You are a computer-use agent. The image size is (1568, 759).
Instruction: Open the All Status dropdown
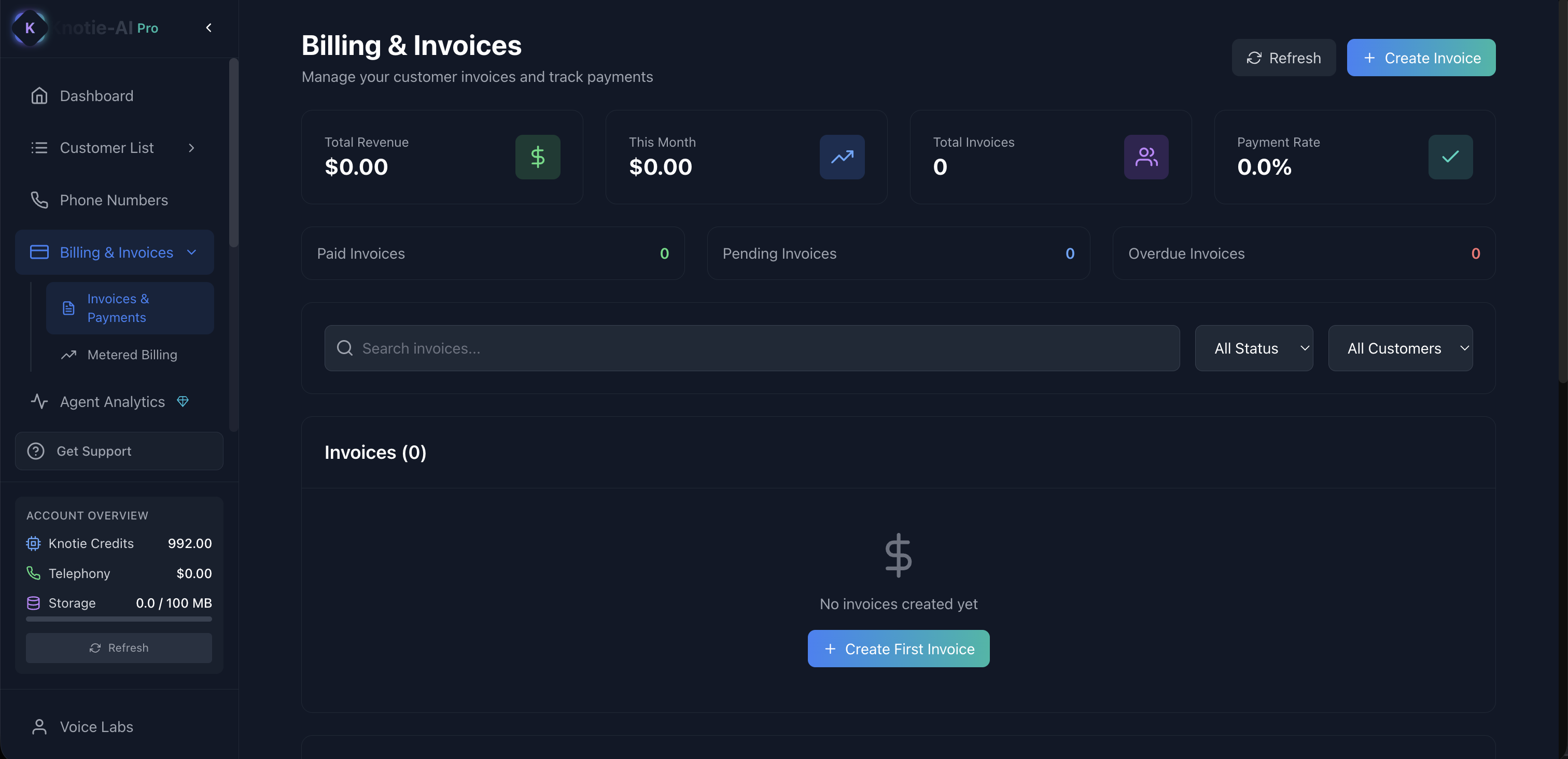[x=1253, y=348]
